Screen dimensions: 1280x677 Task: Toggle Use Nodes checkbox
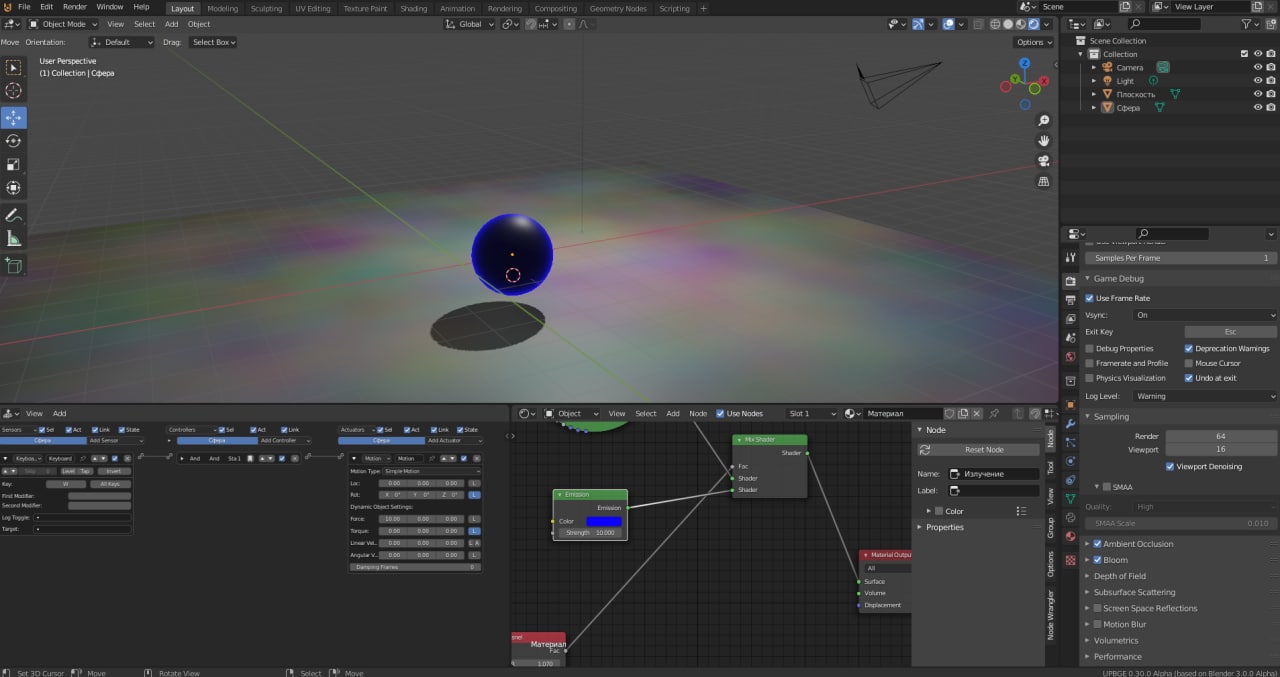[720, 413]
